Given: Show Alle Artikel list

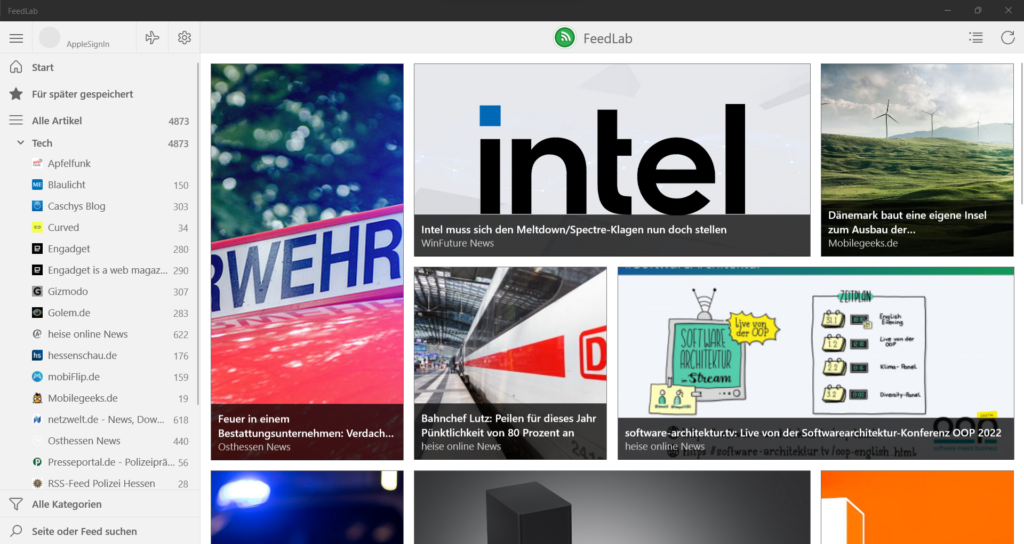Looking at the screenshot, I should (98, 121).
